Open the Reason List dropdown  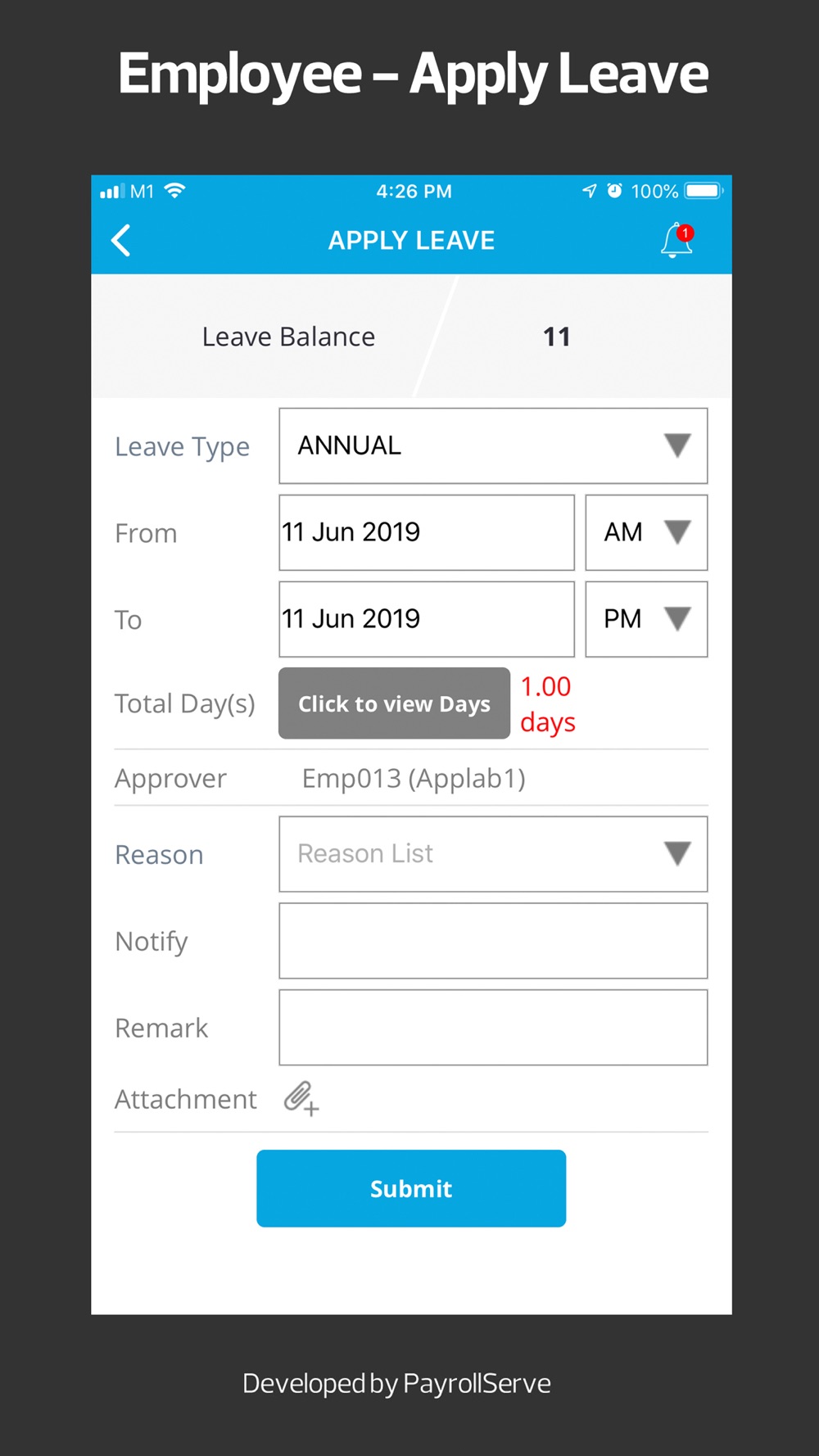[493, 854]
